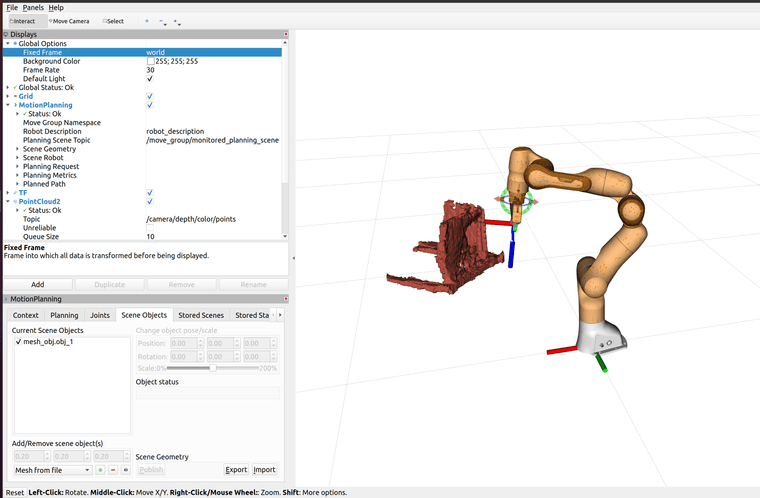The height and width of the screenshot is (498, 760).
Task: Click the interactive marker ring on end effector
Action: 517,200
